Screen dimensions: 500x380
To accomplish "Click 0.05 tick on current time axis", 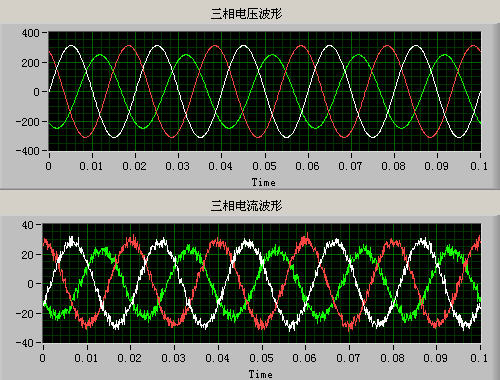I will 261,358.
